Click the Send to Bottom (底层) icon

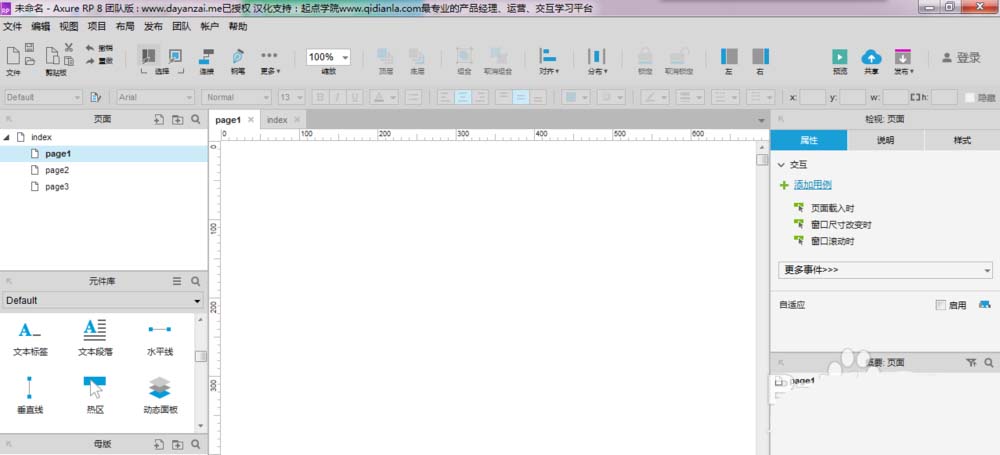click(417, 56)
